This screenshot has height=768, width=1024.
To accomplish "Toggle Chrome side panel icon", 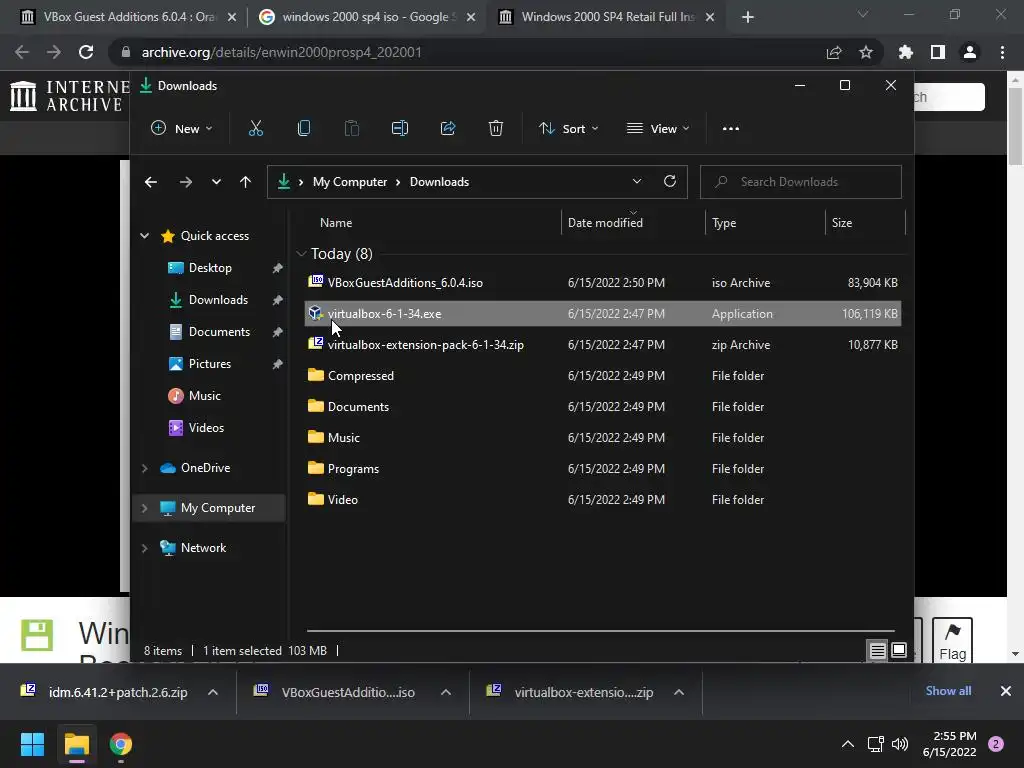I will pyautogui.click(x=938, y=52).
